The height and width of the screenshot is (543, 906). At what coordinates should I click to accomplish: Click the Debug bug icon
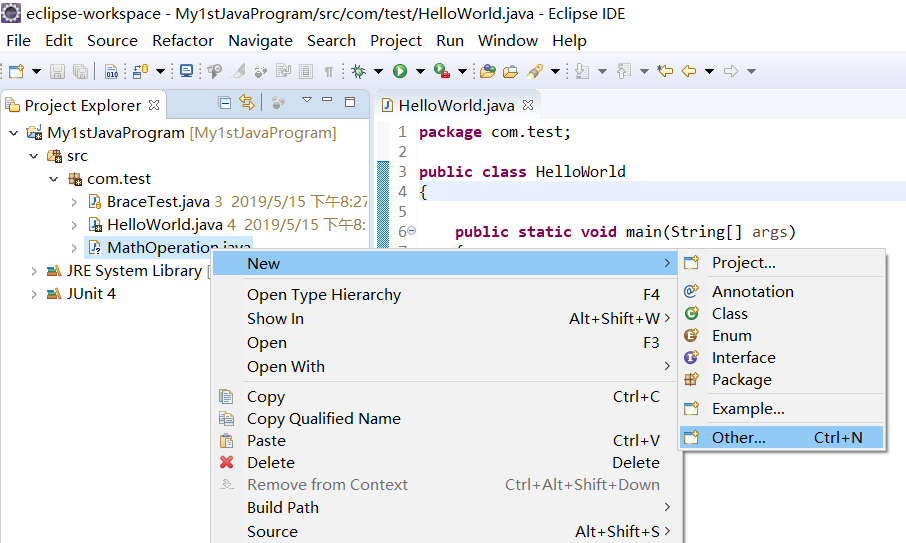[x=359, y=71]
